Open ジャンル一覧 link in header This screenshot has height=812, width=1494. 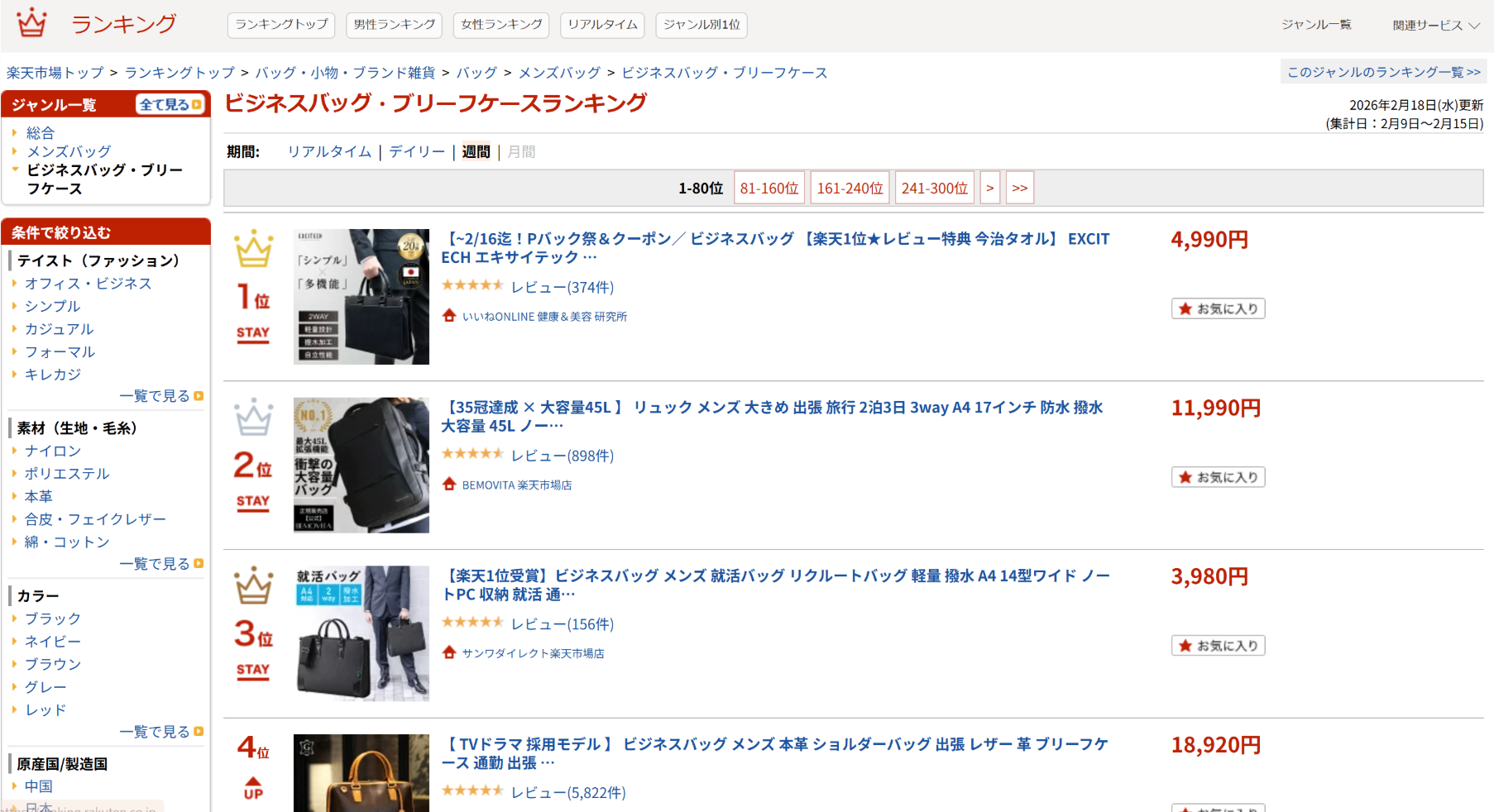pyautogui.click(x=1317, y=25)
